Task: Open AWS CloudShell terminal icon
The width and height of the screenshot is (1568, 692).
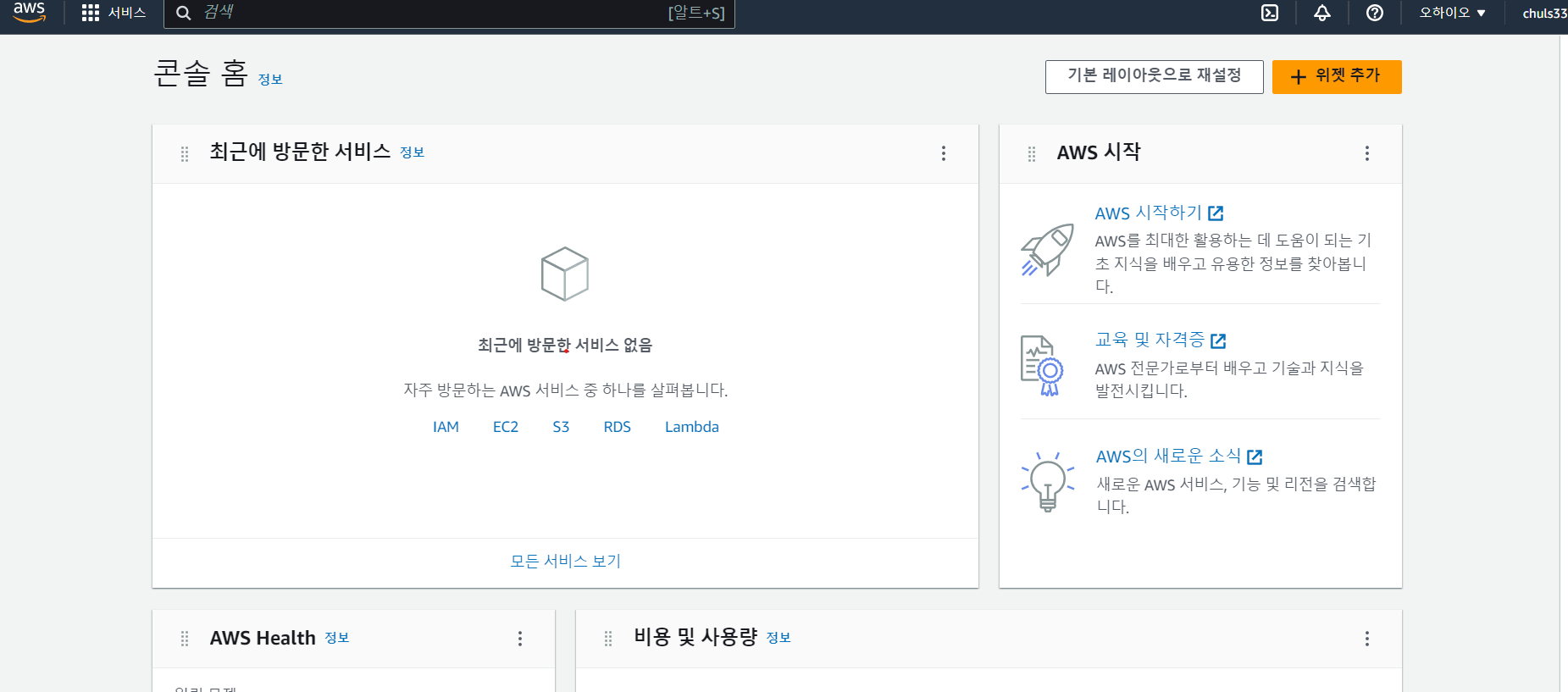Action: coord(1270,13)
